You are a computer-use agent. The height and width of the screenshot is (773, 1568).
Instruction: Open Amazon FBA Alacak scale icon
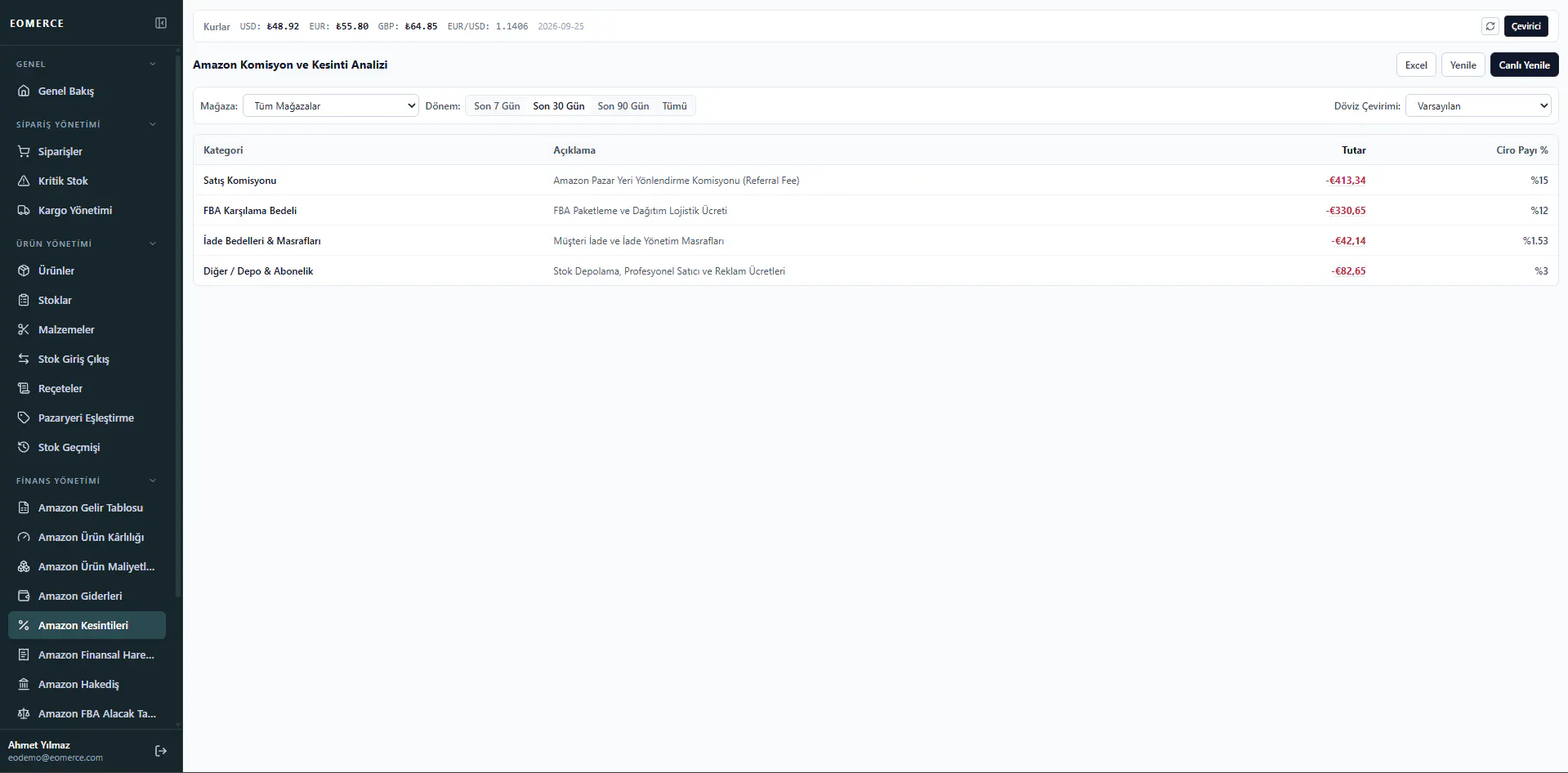coord(24,713)
